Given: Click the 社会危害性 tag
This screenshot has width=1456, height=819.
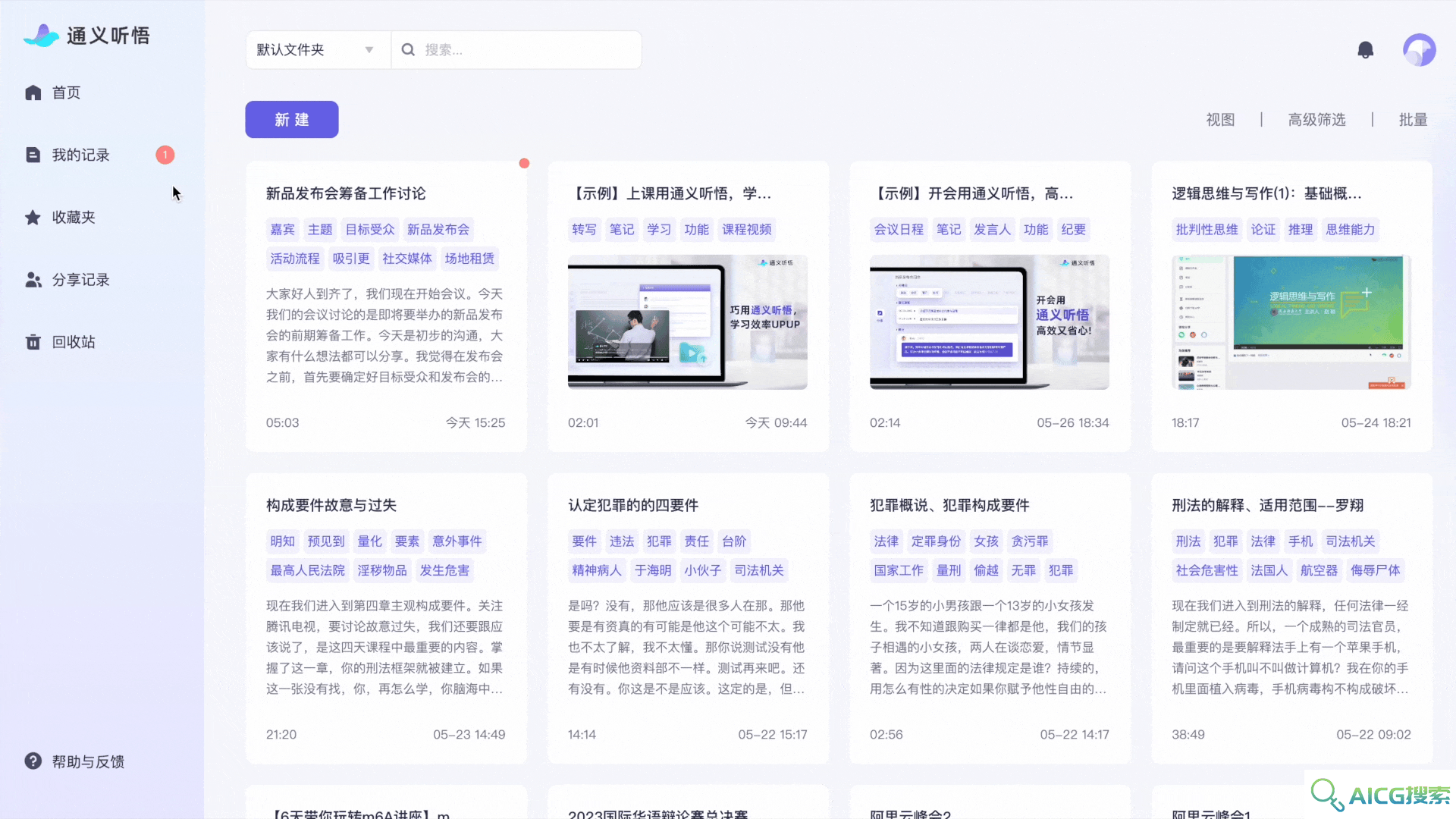Looking at the screenshot, I should 1207,570.
